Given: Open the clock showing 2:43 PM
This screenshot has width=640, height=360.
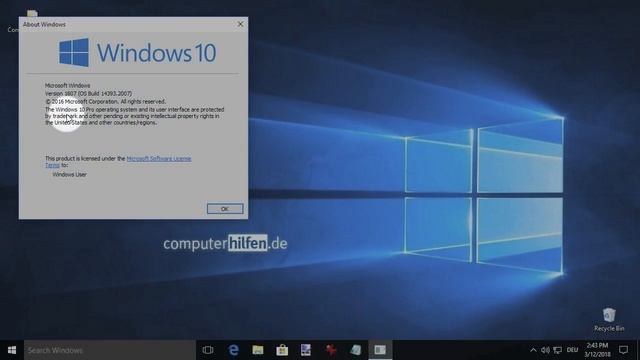Looking at the screenshot, I should click(x=597, y=350).
